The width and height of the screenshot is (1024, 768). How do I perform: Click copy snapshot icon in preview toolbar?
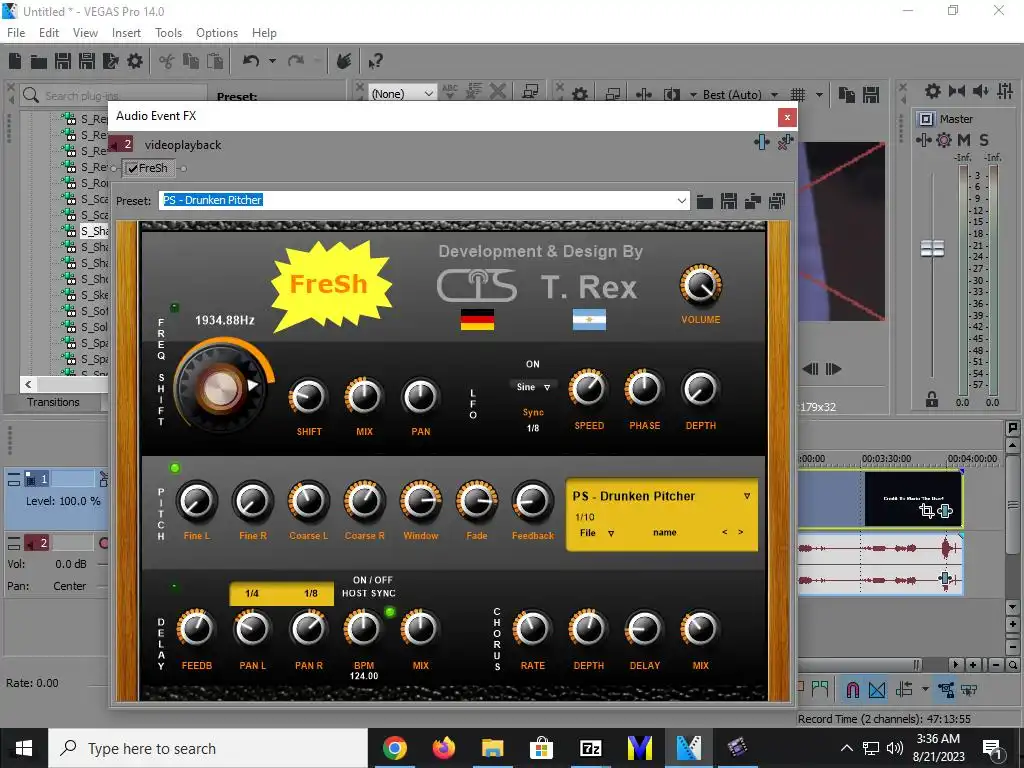[x=847, y=95]
